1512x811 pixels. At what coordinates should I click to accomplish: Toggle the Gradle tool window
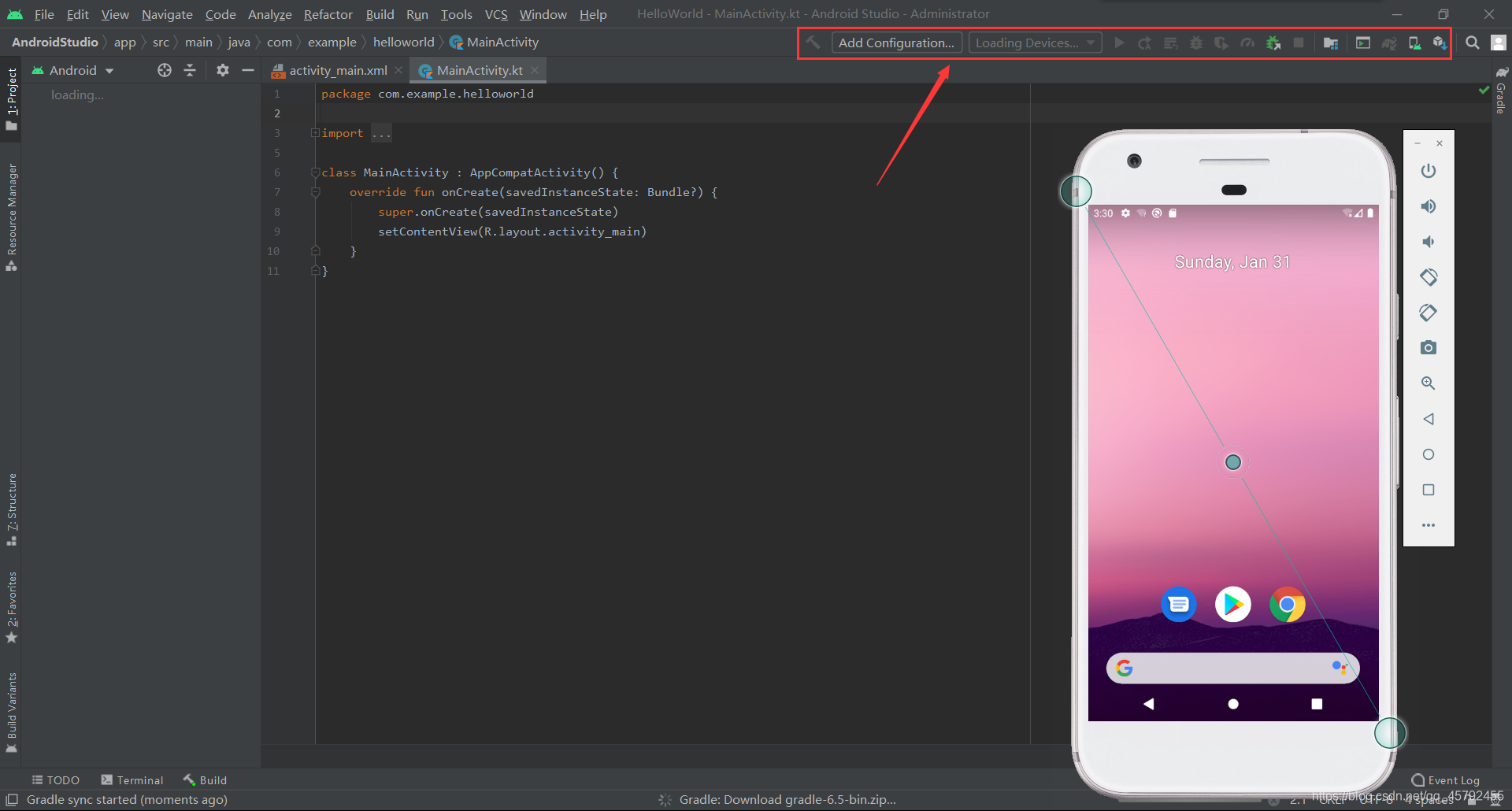(x=1502, y=90)
